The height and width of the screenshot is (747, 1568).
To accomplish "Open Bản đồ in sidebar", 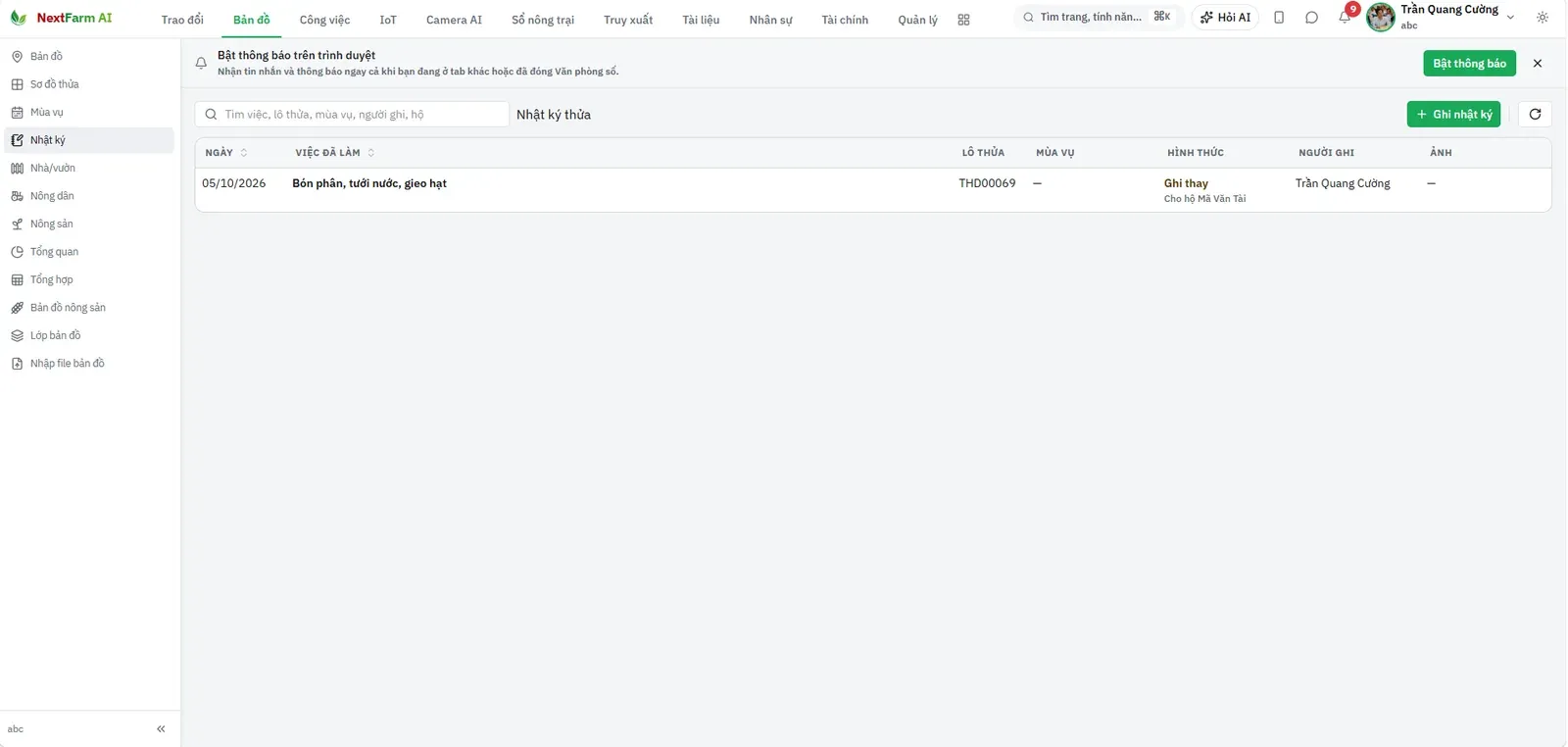I will [x=89, y=57].
